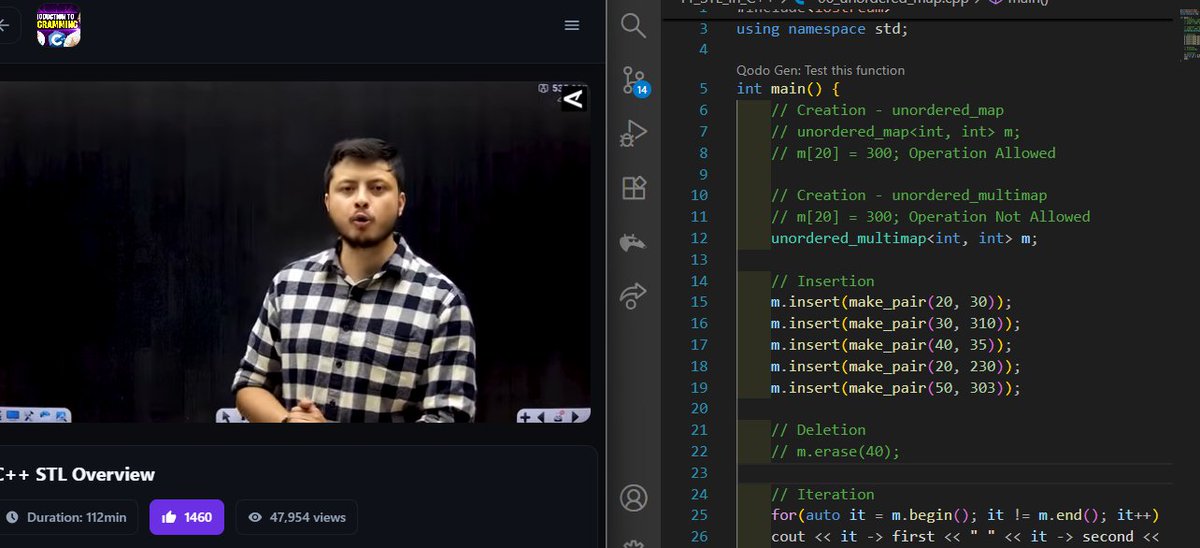Open the Extensions view
This screenshot has height=548, width=1200.
tap(635, 187)
